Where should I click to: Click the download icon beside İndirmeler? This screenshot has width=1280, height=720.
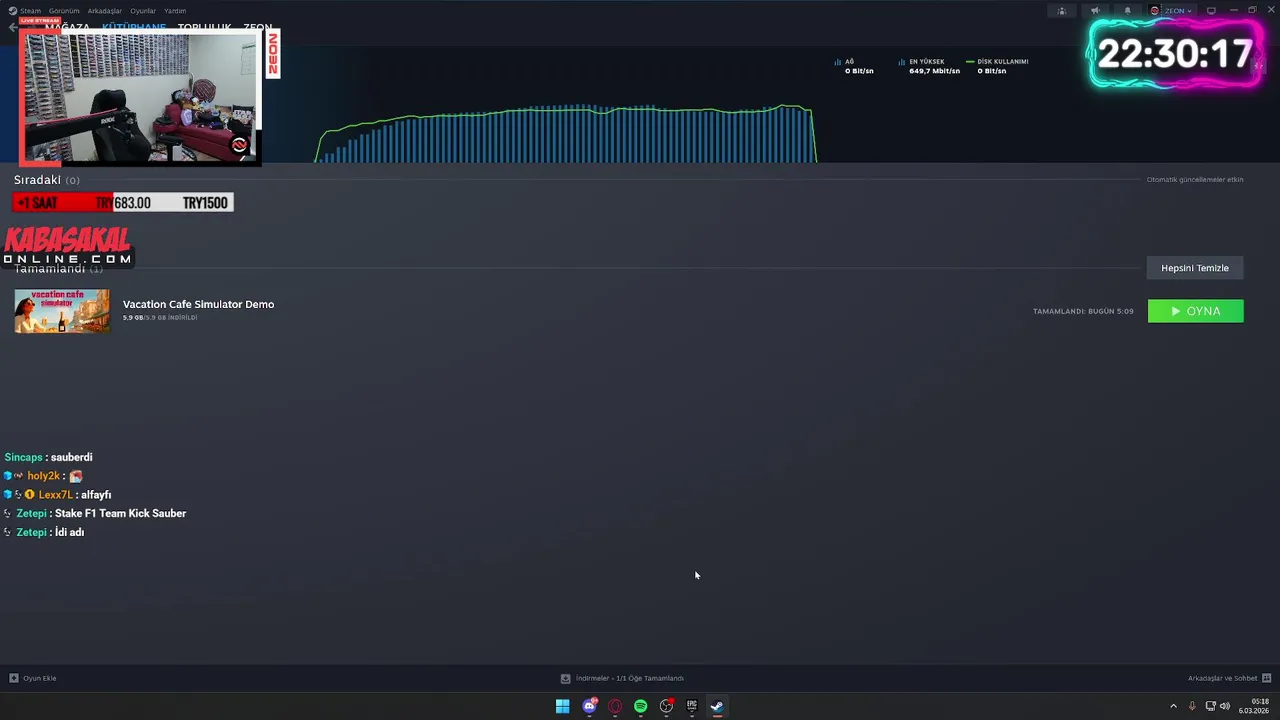coord(565,678)
